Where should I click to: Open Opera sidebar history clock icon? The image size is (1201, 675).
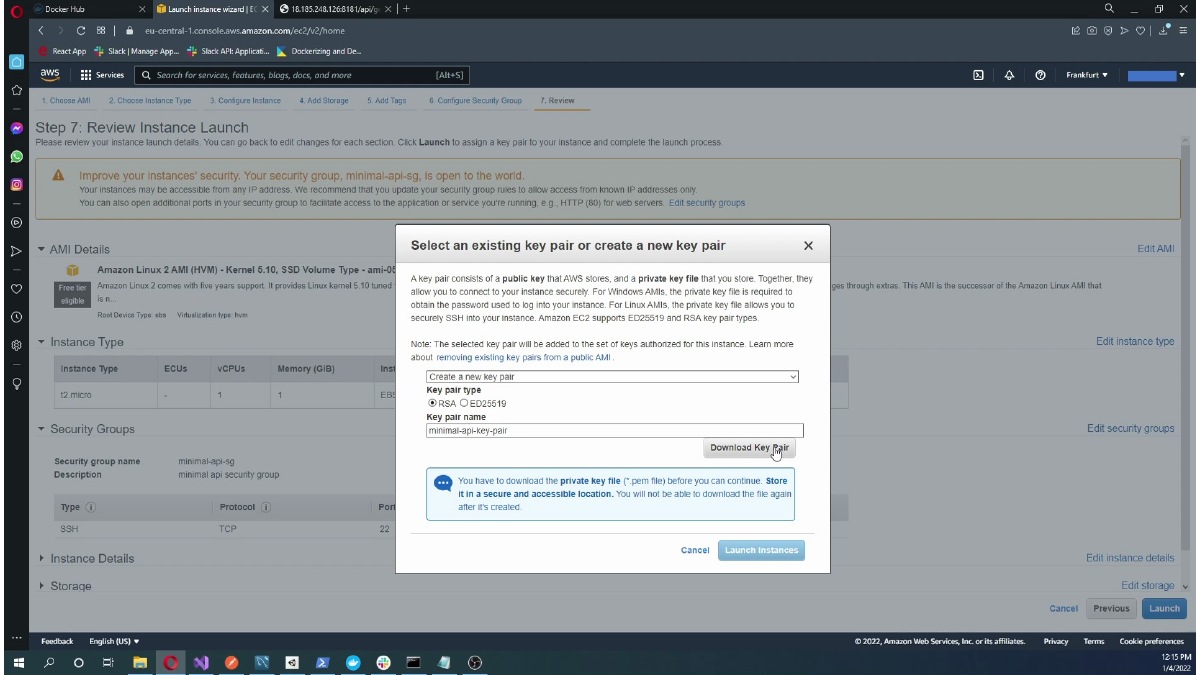click(x=16, y=317)
